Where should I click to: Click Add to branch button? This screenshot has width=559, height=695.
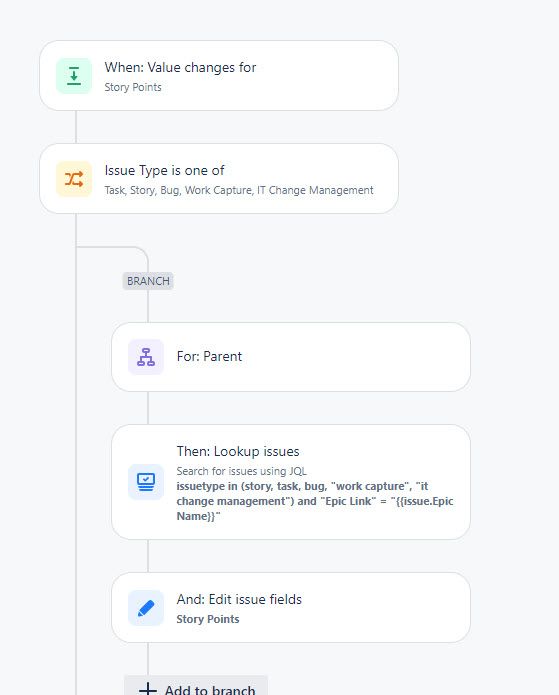[196, 686]
